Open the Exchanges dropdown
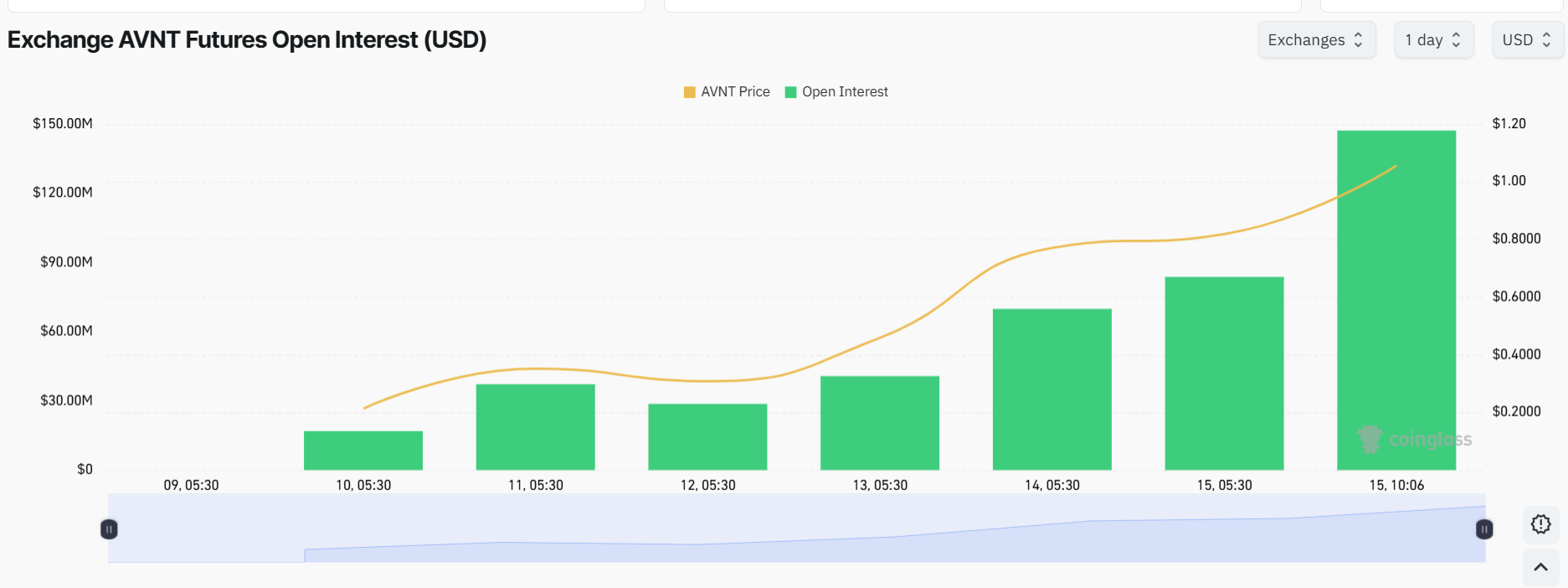Viewport: 1568px width, 588px height. point(1316,40)
